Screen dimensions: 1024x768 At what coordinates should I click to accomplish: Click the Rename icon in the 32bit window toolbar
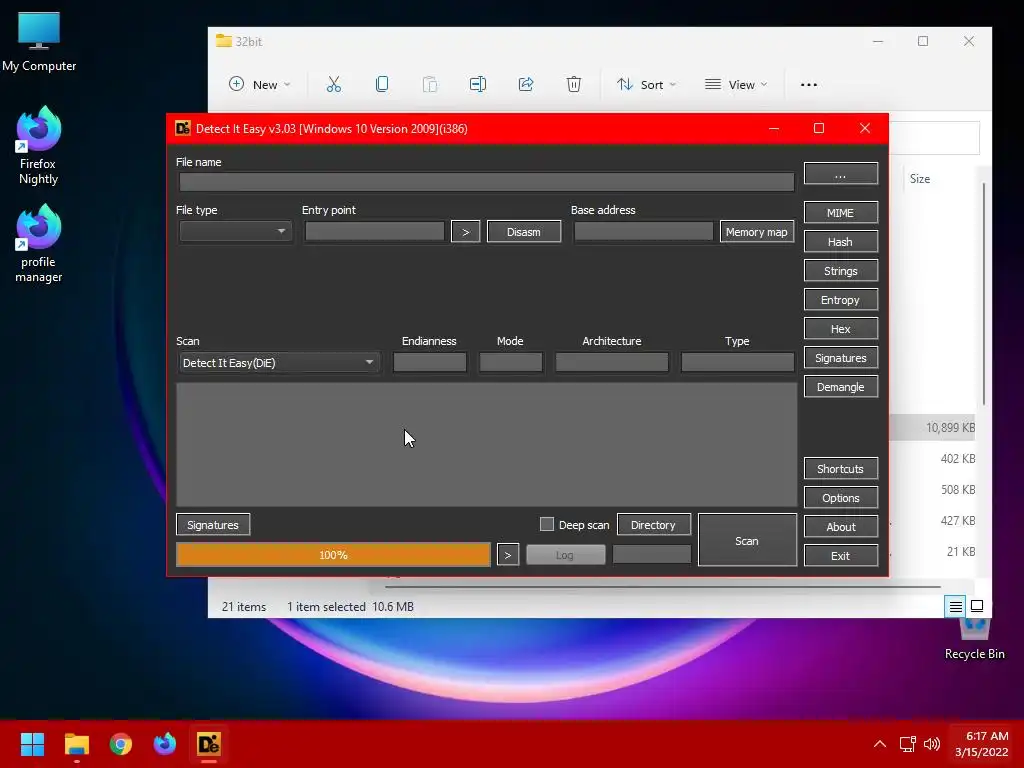tap(478, 84)
